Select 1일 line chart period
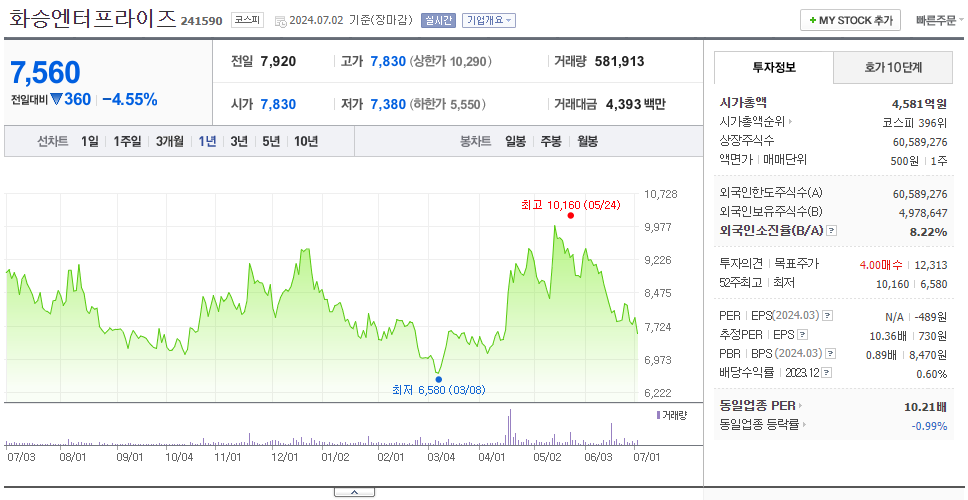The image size is (968, 500). 90,142
